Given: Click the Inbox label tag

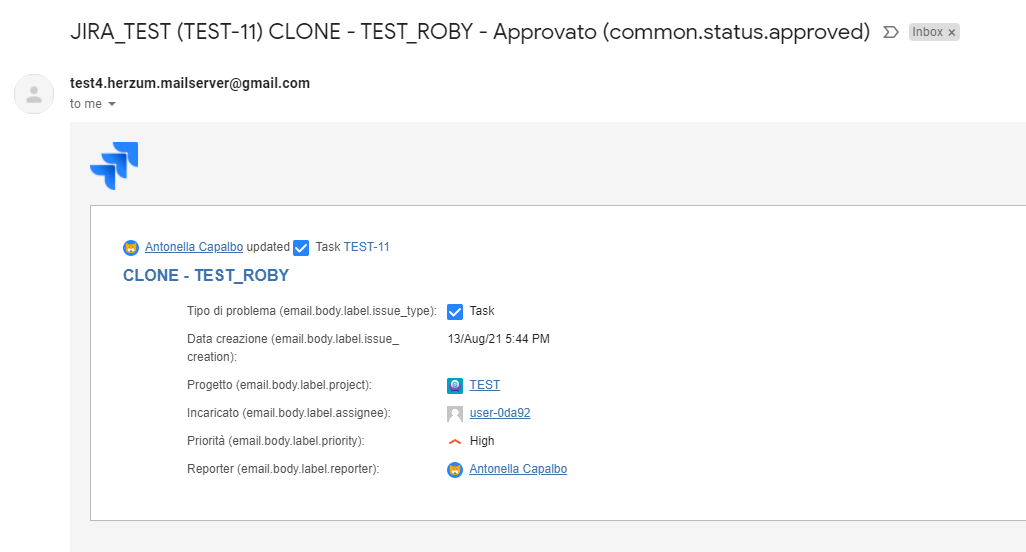Looking at the screenshot, I should click(927, 32).
